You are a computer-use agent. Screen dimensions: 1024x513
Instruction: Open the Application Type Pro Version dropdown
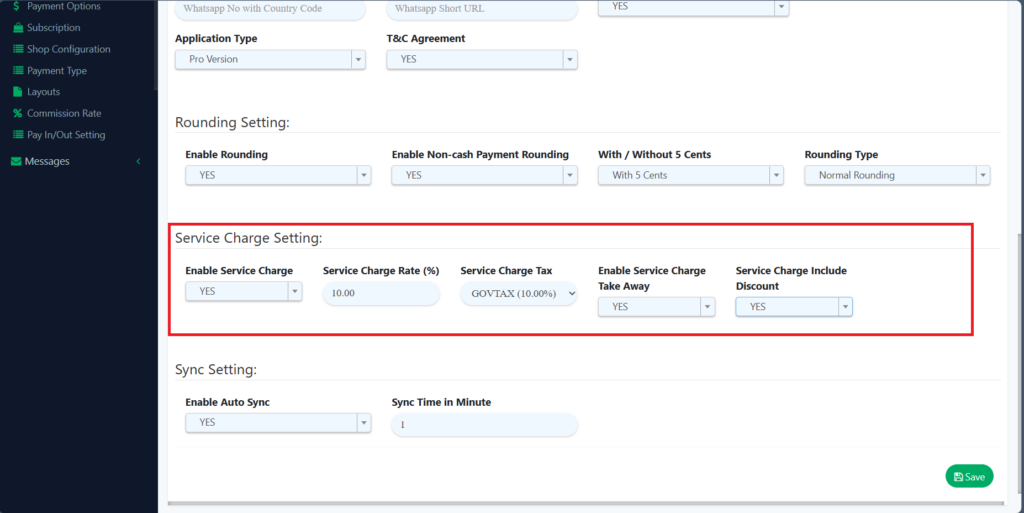coord(270,59)
